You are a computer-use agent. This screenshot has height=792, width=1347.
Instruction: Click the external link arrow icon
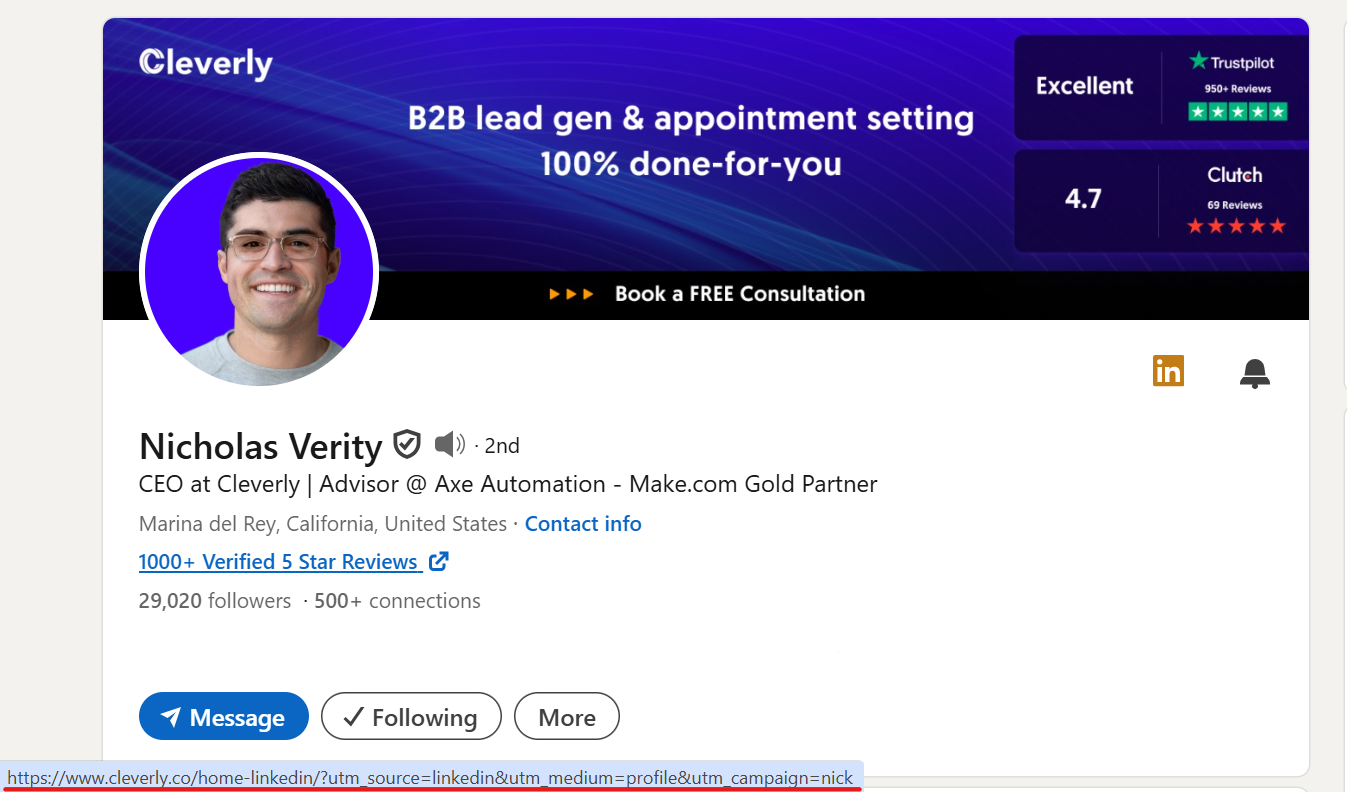click(438, 561)
